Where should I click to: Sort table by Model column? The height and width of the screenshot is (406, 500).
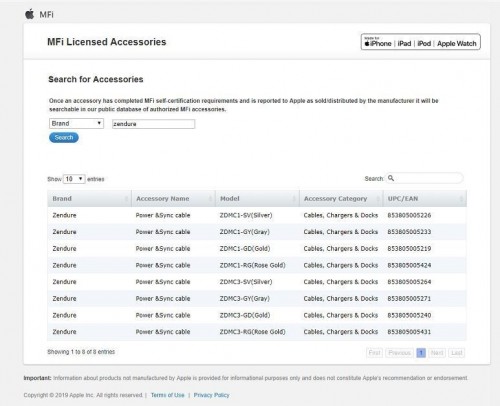point(257,199)
